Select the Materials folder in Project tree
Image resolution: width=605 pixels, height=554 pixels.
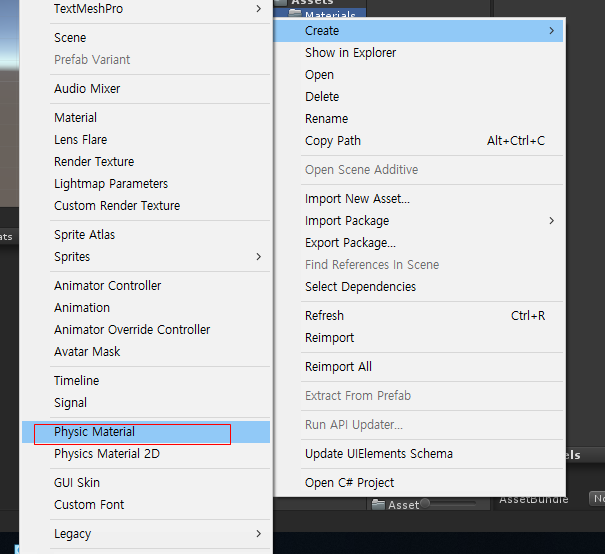[x=322, y=14]
